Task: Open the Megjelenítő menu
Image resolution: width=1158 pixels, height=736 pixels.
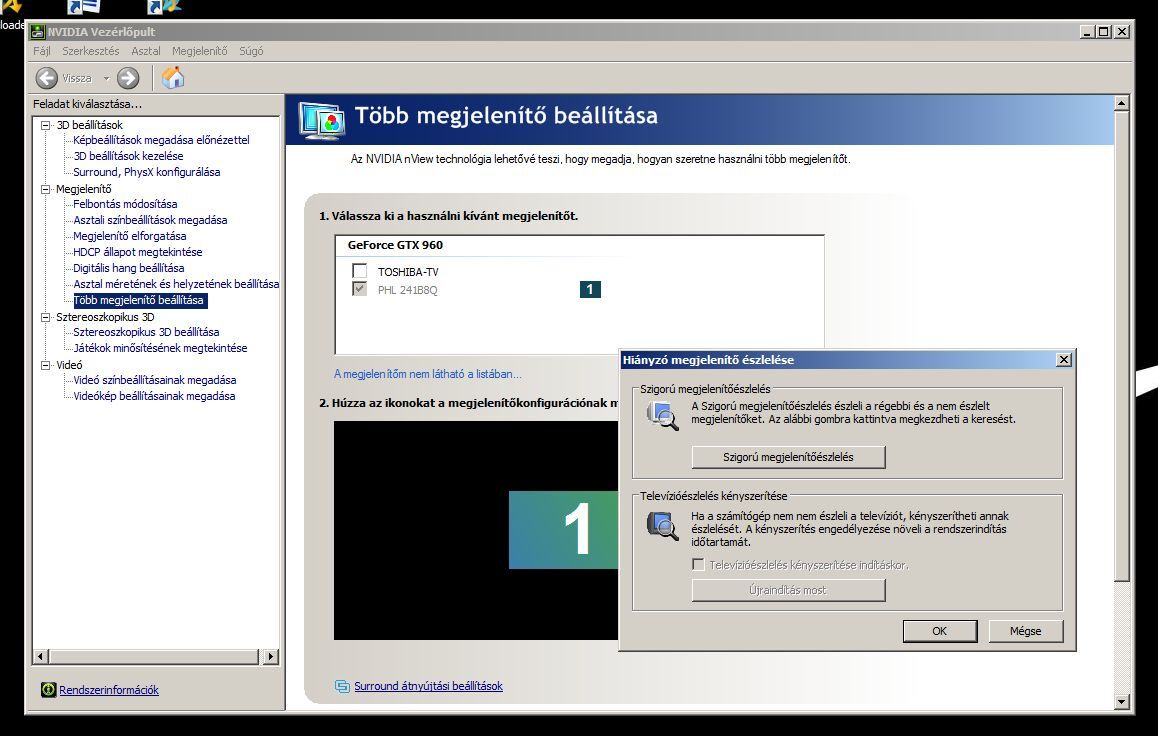Action: 199,51
